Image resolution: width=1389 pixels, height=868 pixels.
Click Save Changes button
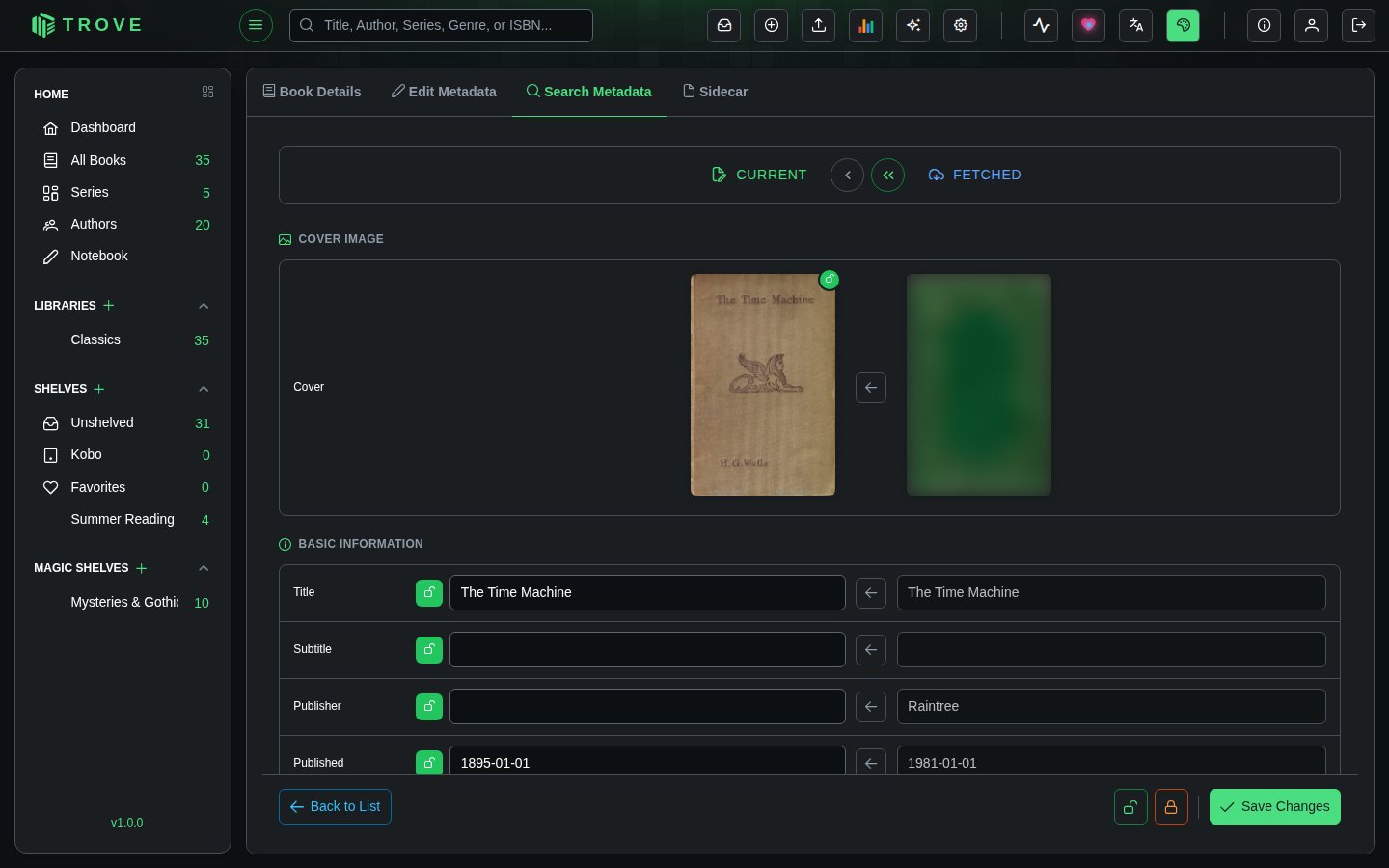[x=1275, y=807]
